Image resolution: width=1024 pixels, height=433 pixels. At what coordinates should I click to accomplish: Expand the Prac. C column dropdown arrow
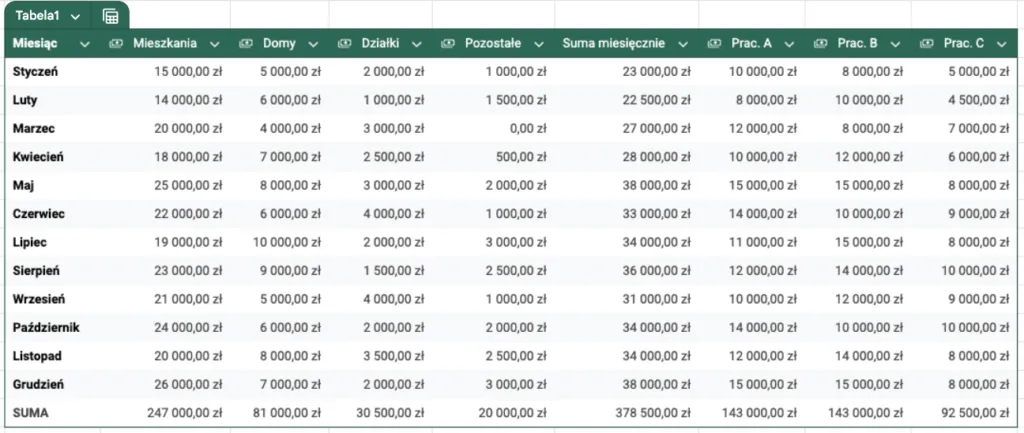(x=1001, y=44)
